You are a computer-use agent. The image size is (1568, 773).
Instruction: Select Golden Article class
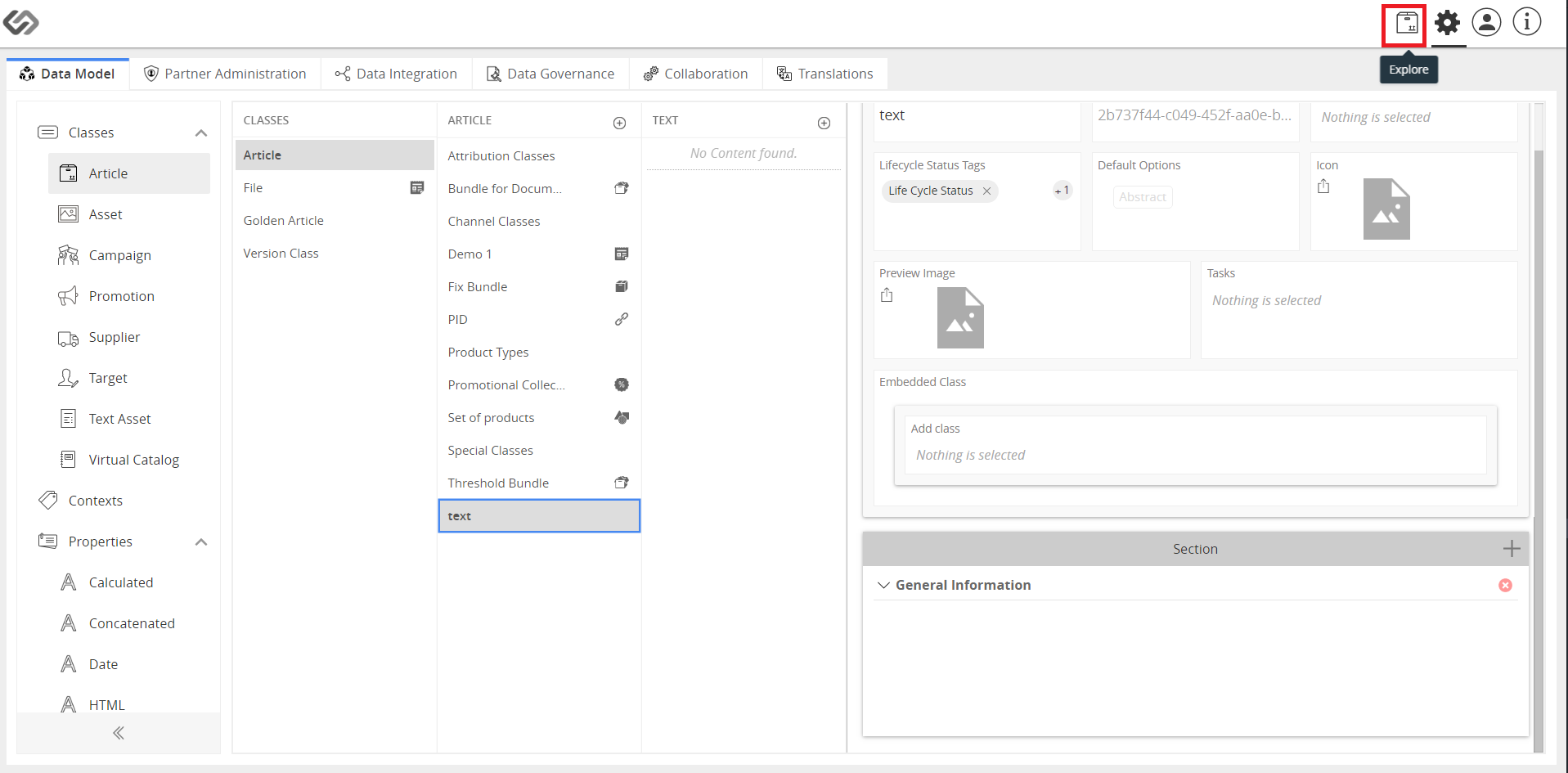pyautogui.click(x=335, y=221)
